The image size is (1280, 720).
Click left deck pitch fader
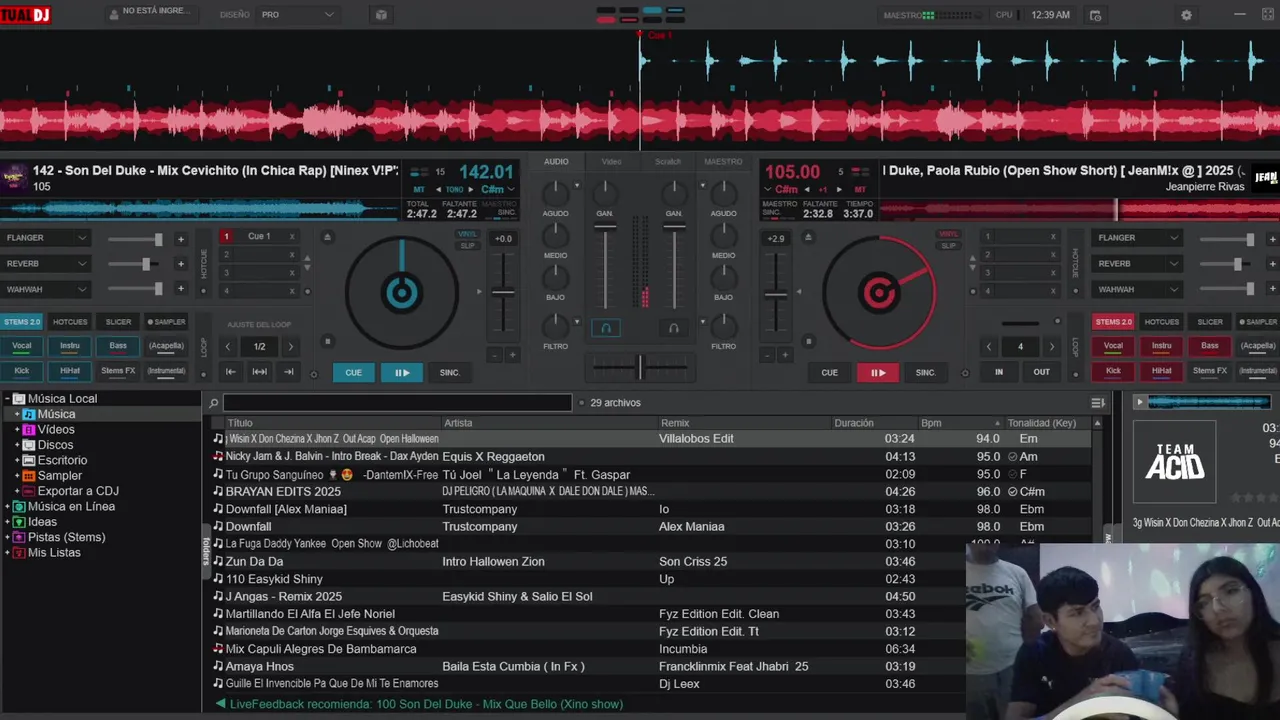point(503,292)
